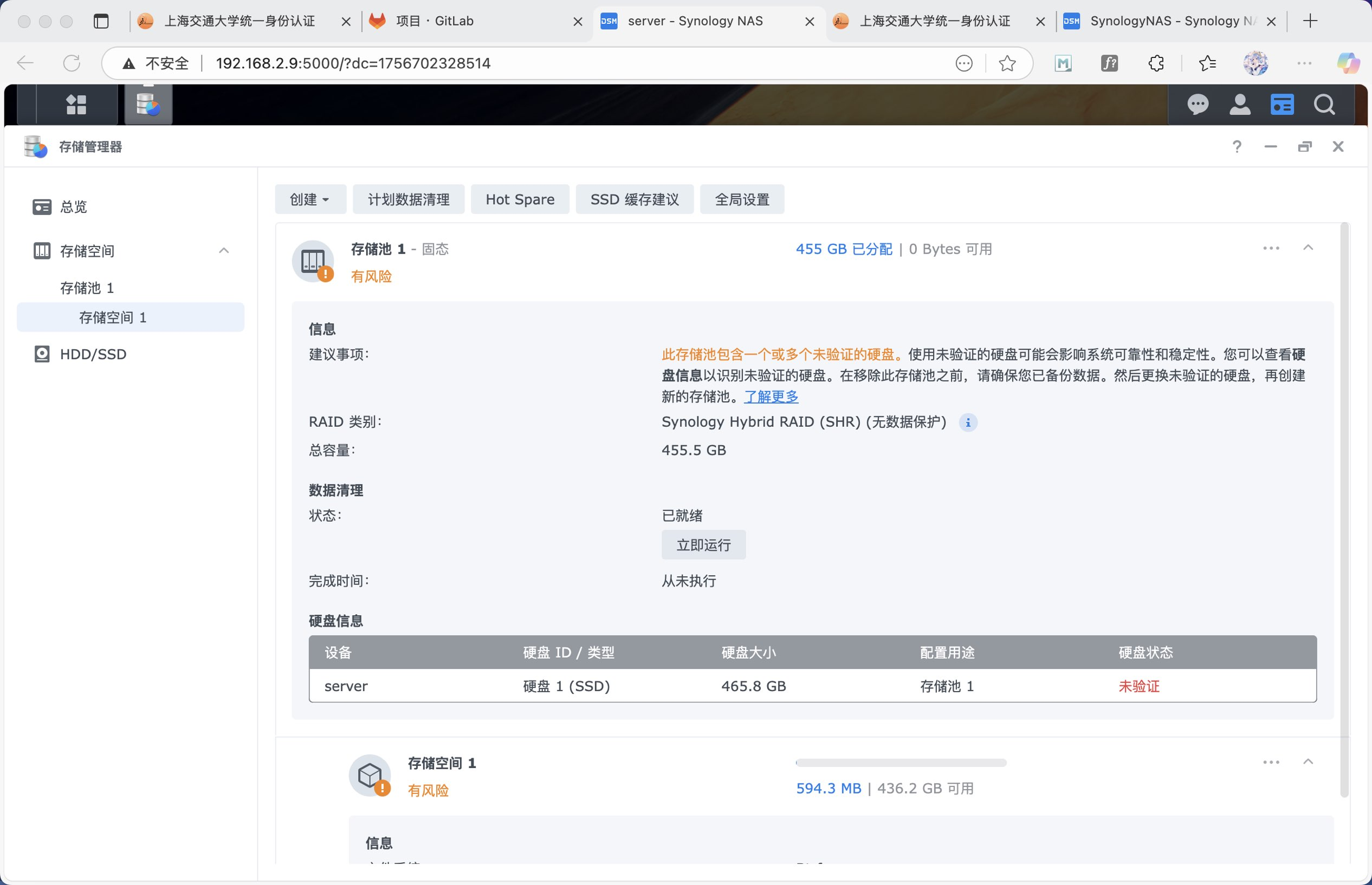
Task: Open 全局设置 global settings
Action: coord(742,199)
